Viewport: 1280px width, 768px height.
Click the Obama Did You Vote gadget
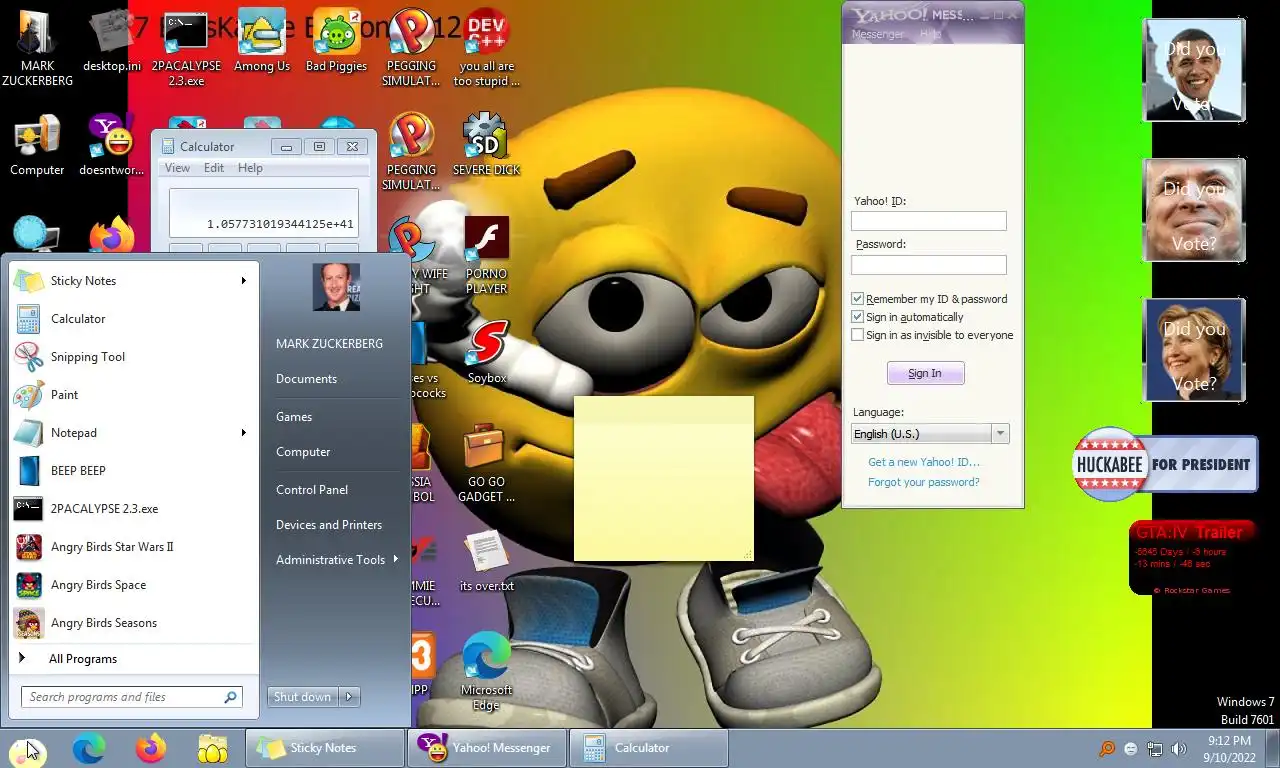[1194, 70]
